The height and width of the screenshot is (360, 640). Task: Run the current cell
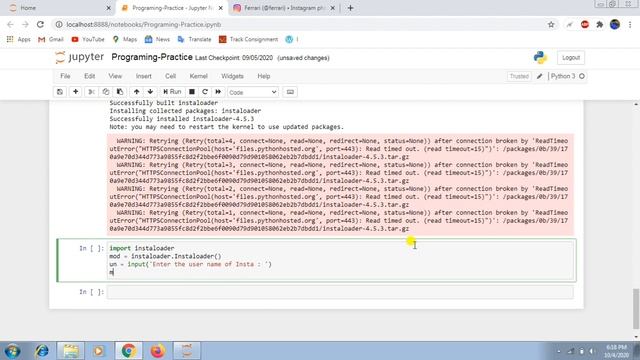point(172,92)
